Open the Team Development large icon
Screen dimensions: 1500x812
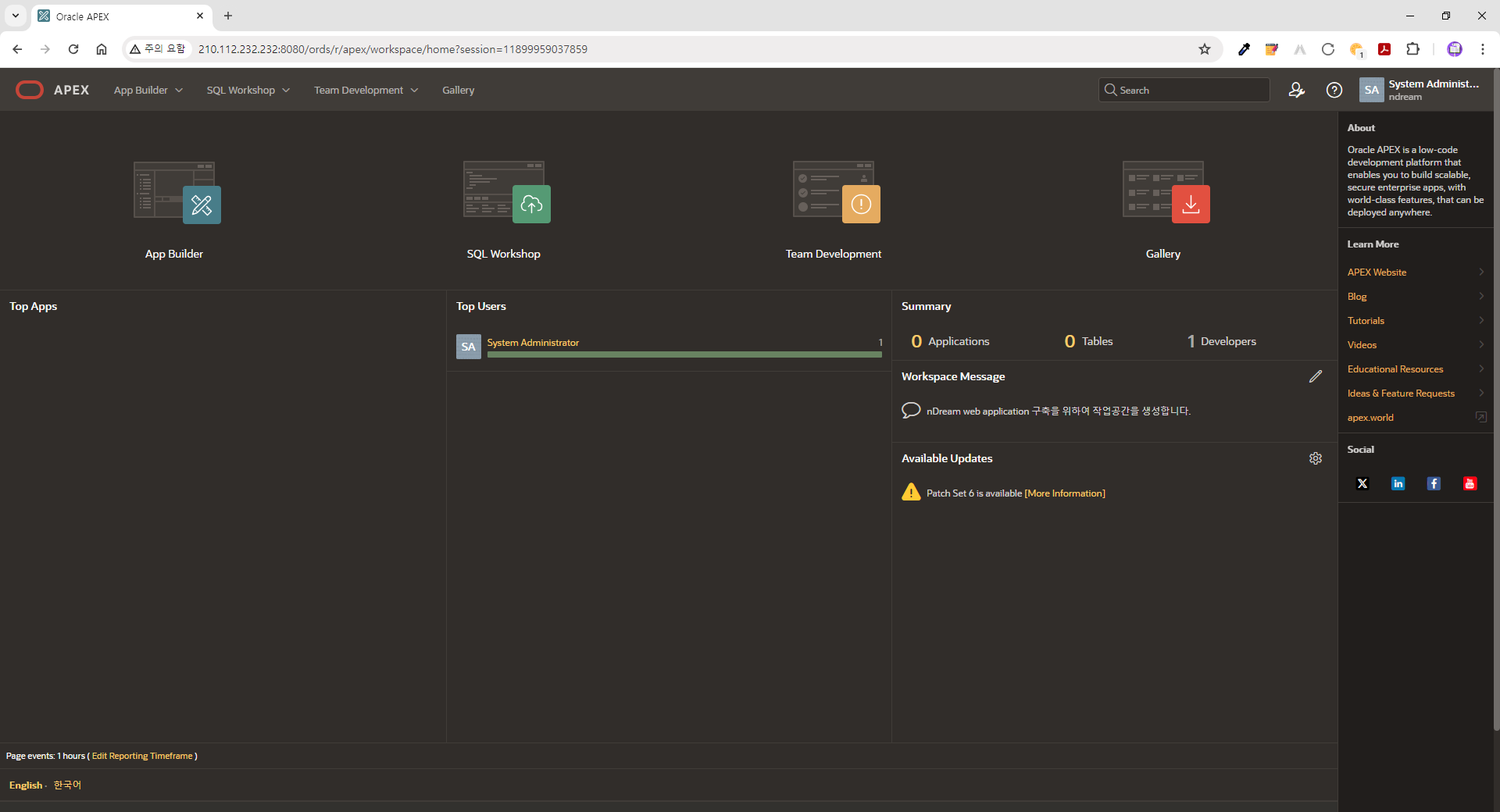click(837, 192)
